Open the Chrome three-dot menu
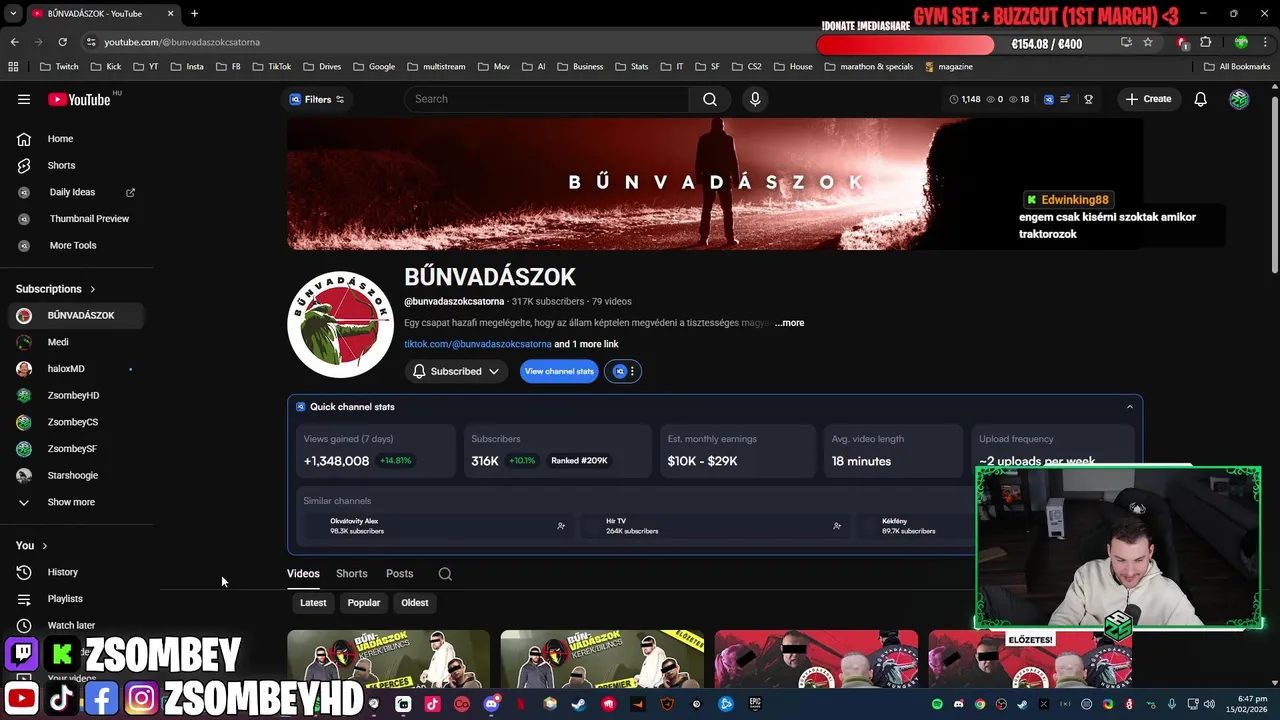The height and width of the screenshot is (720, 1280). 1265,42
